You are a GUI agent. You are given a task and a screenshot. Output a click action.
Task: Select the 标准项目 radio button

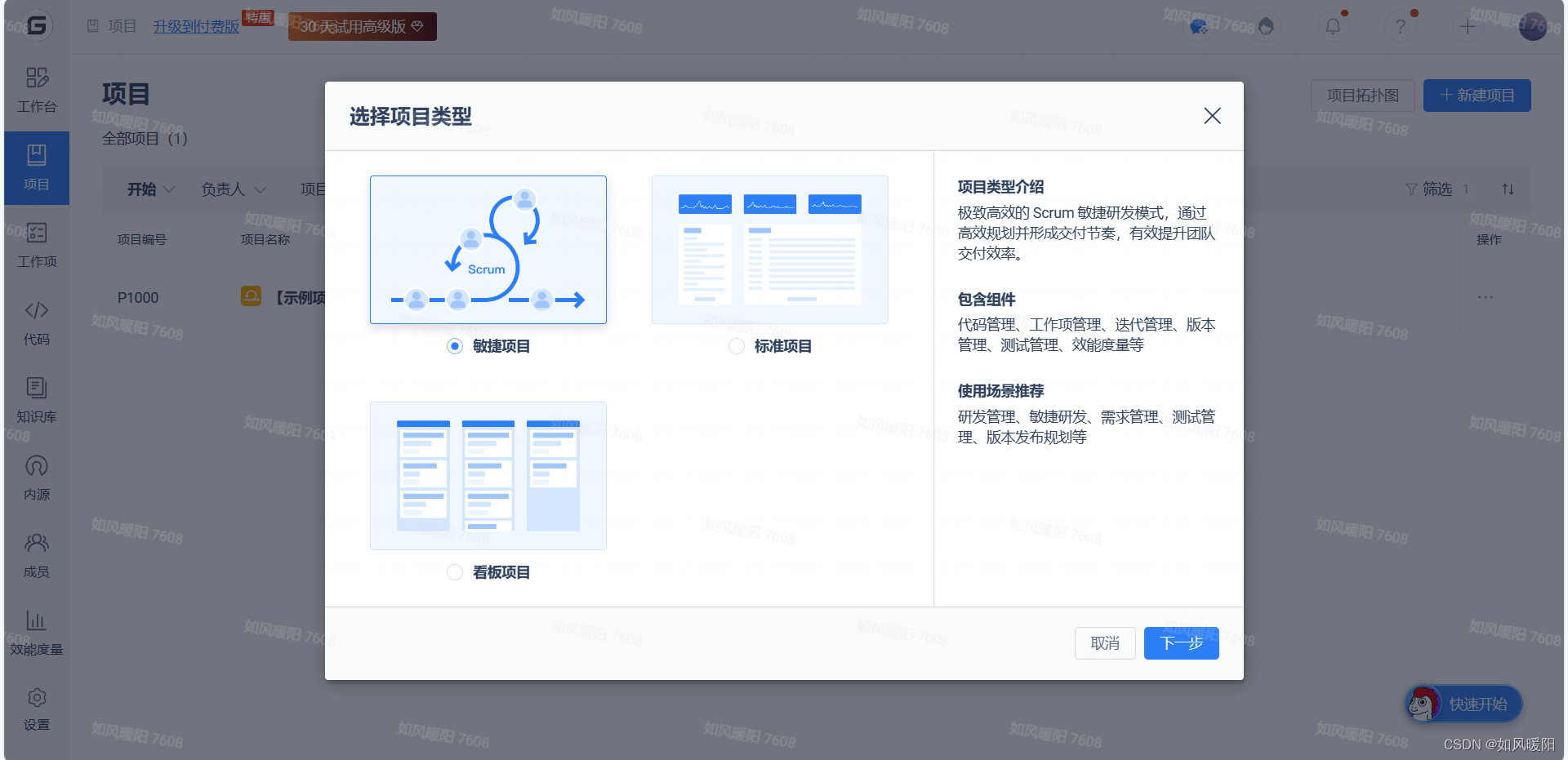pyautogui.click(x=737, y=346)
